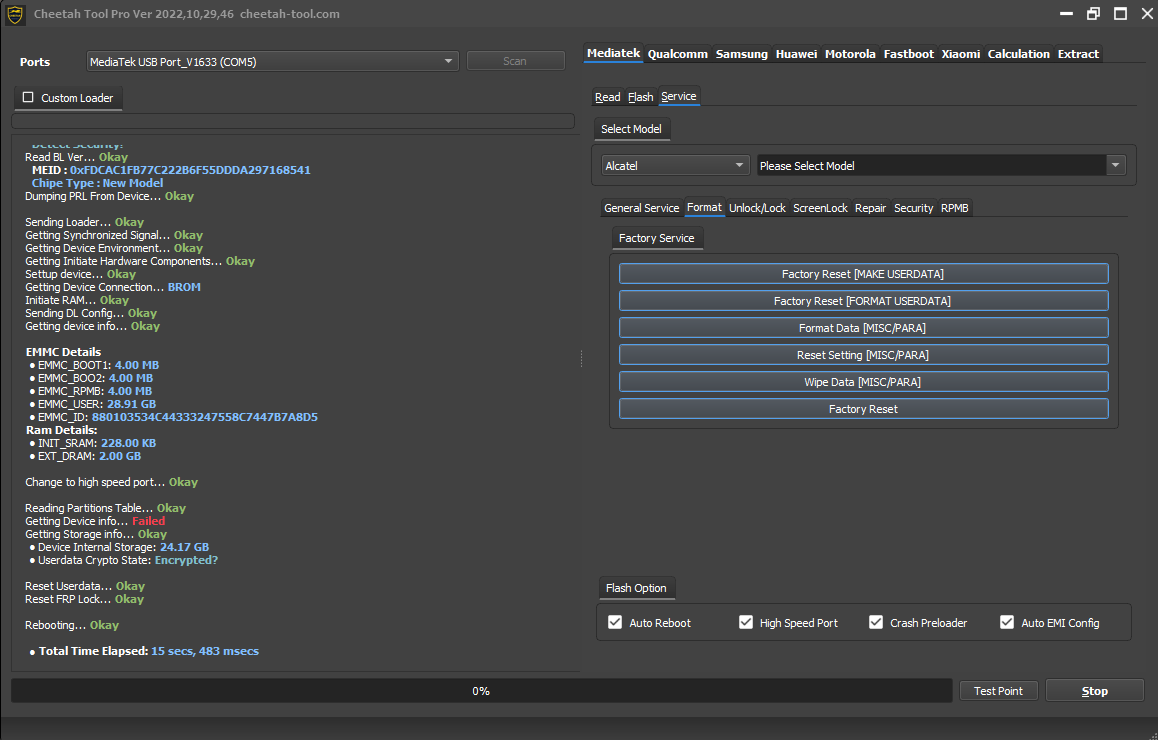The height and width of the screenshot is (740, 1158).
Task: Click Device Internal Storage 24.17 GB line
Action: click(x=119, y=547)
